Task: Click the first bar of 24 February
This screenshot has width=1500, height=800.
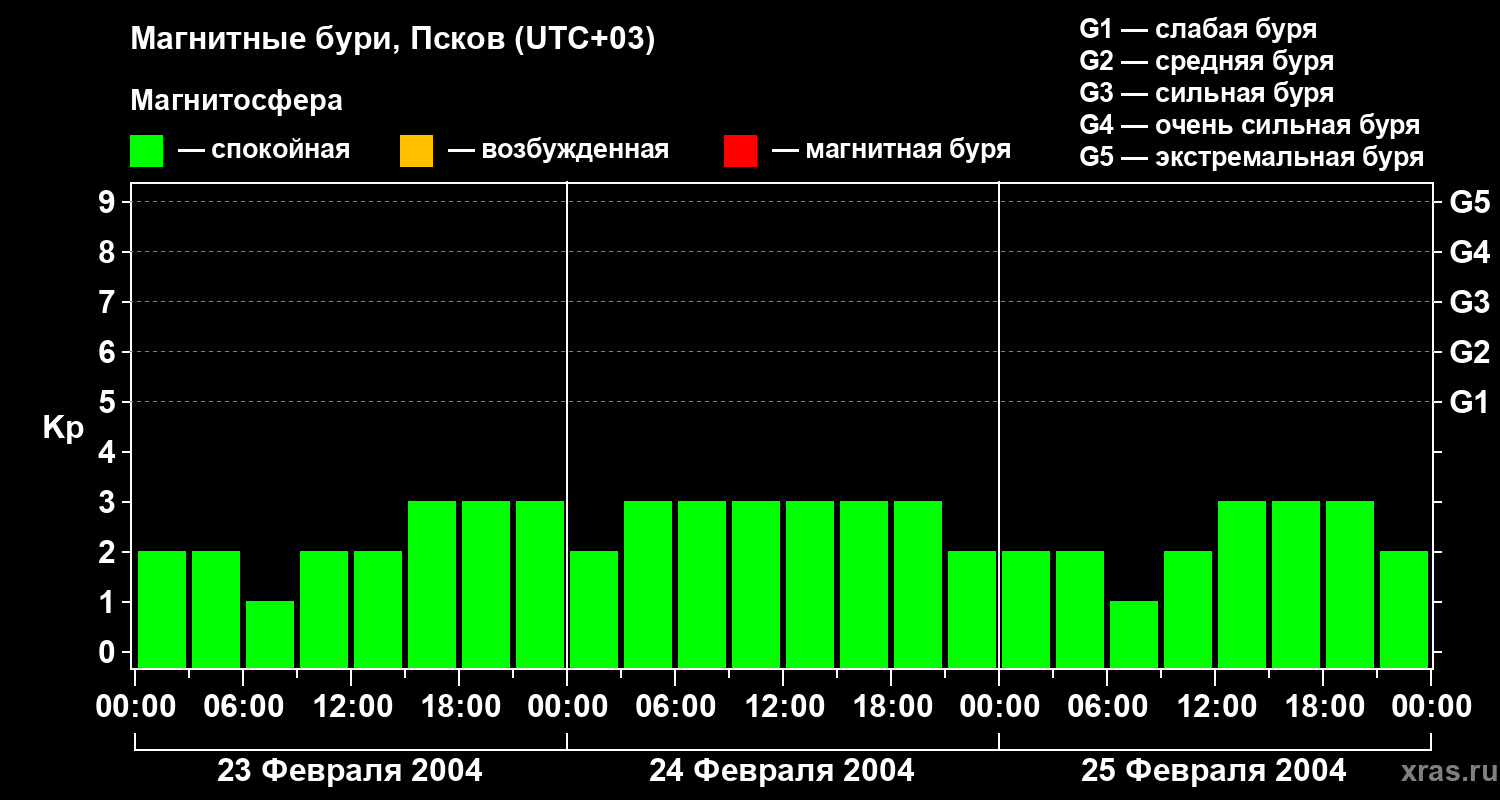Action: [594, 609]
